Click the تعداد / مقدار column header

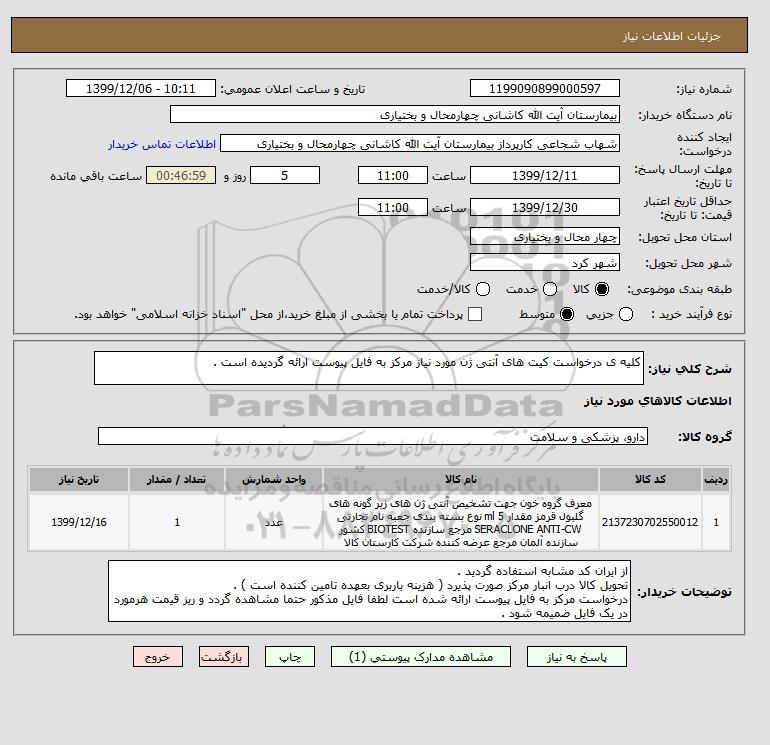[177, 479]
